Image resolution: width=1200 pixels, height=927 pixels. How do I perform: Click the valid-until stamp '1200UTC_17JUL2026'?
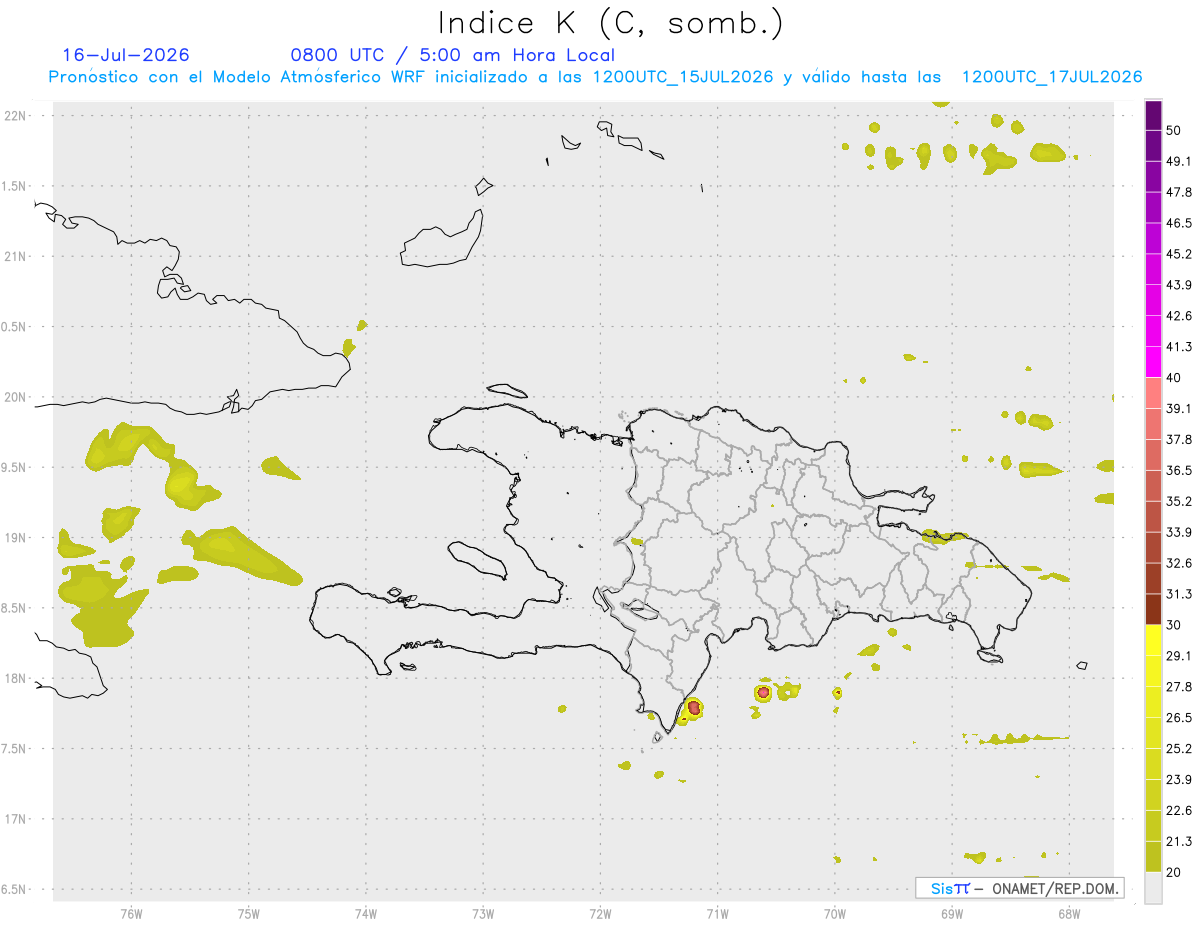(x=1052, y=77)
